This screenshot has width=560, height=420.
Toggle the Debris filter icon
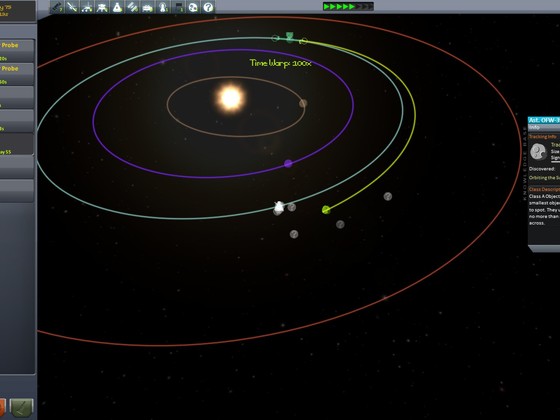click(57, 7)
